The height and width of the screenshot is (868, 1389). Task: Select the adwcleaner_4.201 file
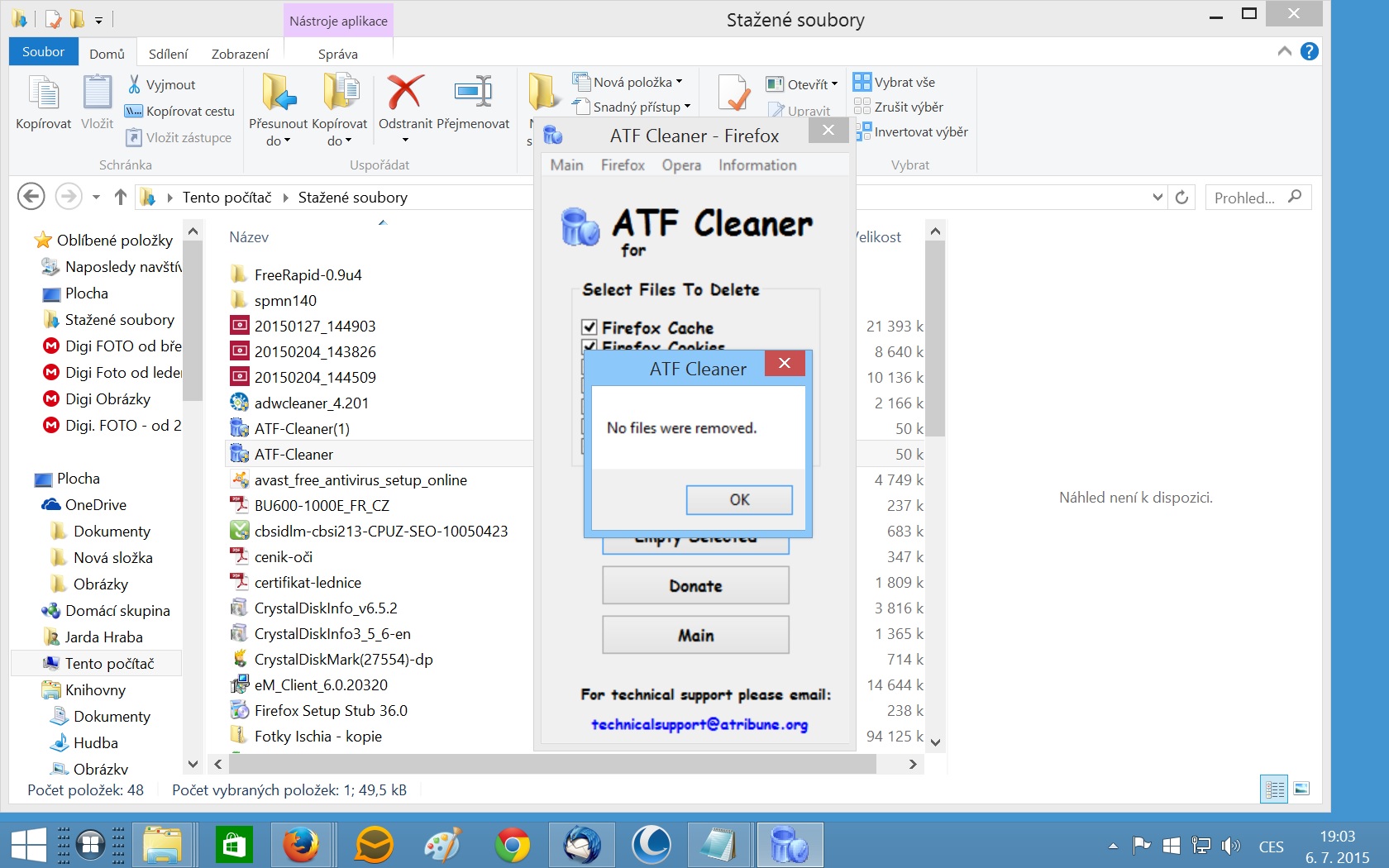(311, 403)
